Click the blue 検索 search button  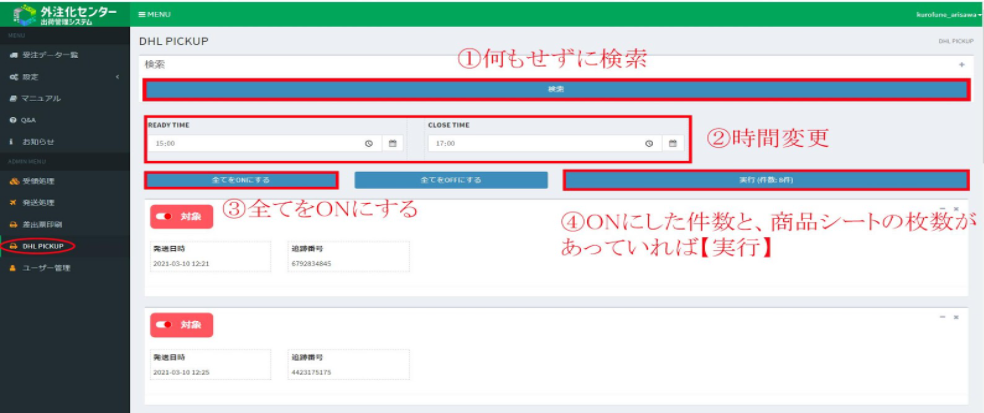point(556,90)
